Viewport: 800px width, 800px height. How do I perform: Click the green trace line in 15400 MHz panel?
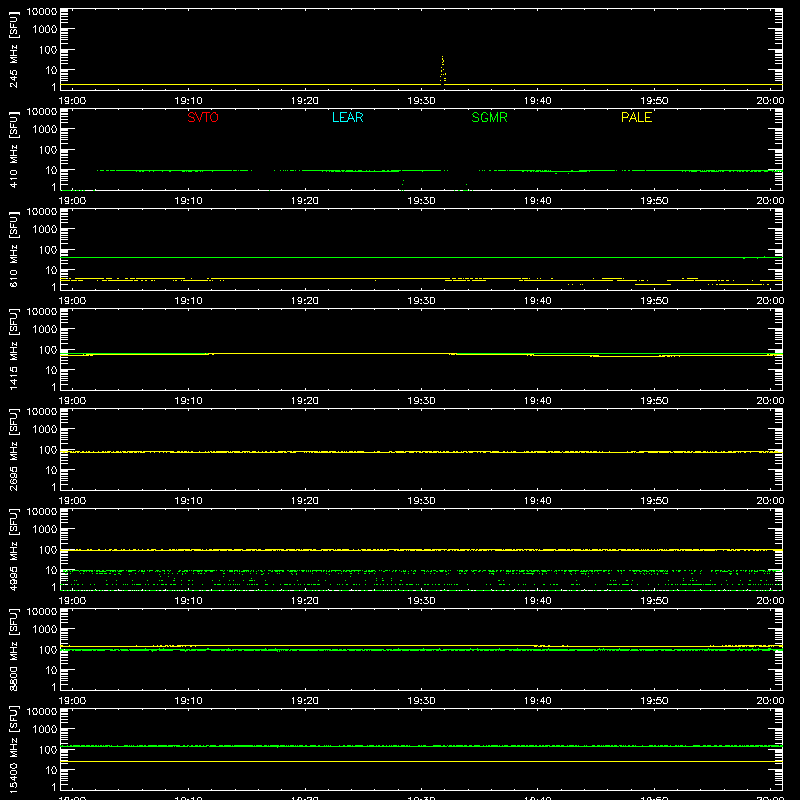421,746
